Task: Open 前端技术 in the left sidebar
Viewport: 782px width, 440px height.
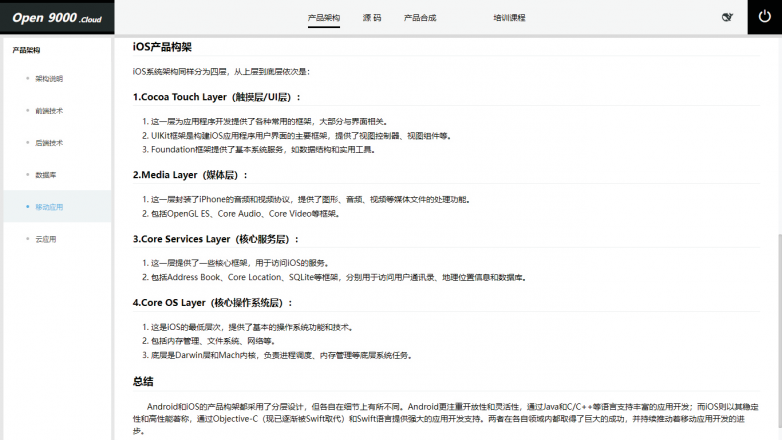Action: pos(49,110)
